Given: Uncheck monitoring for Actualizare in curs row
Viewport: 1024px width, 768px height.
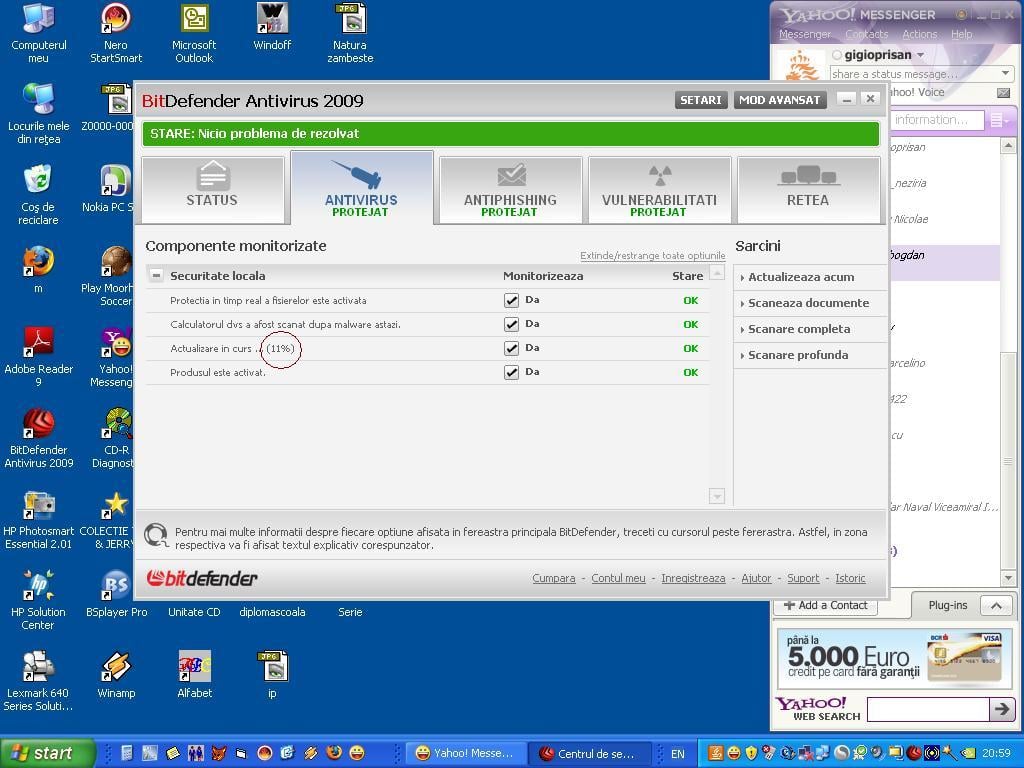Looking at the screenshot, I should click(511, 349).
